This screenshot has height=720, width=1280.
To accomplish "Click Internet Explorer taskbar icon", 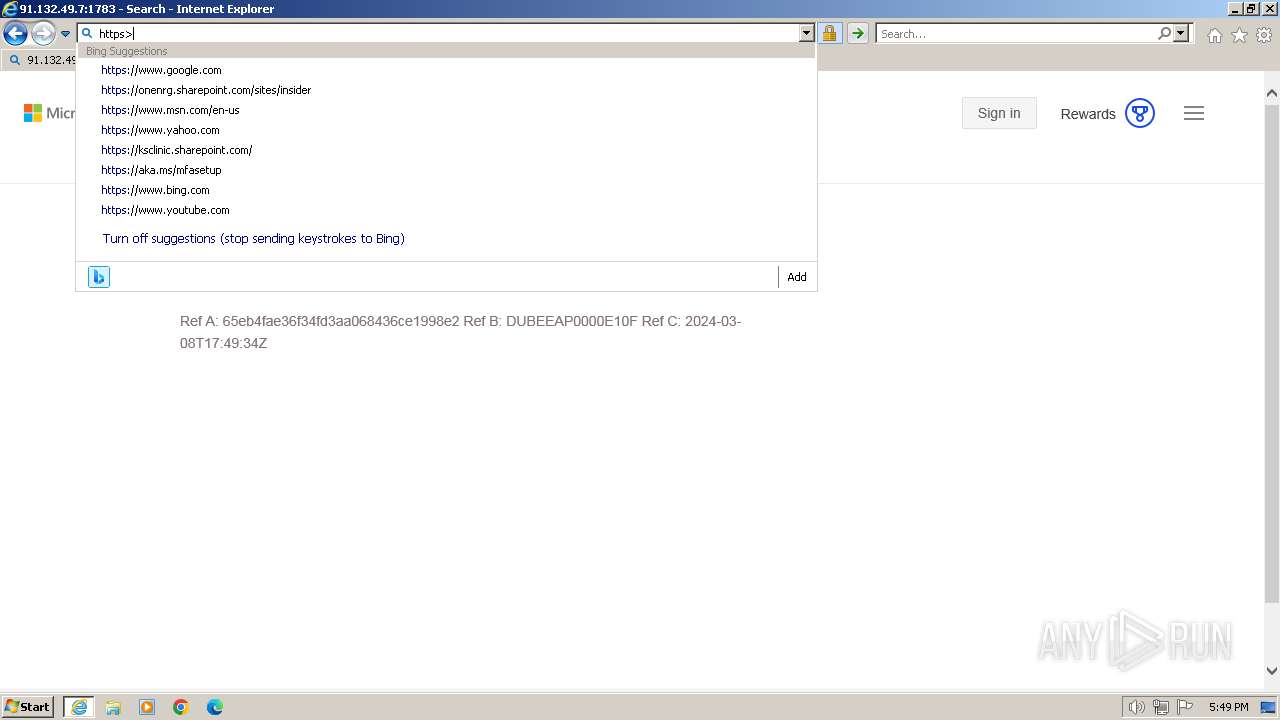I will click(79, 707).
